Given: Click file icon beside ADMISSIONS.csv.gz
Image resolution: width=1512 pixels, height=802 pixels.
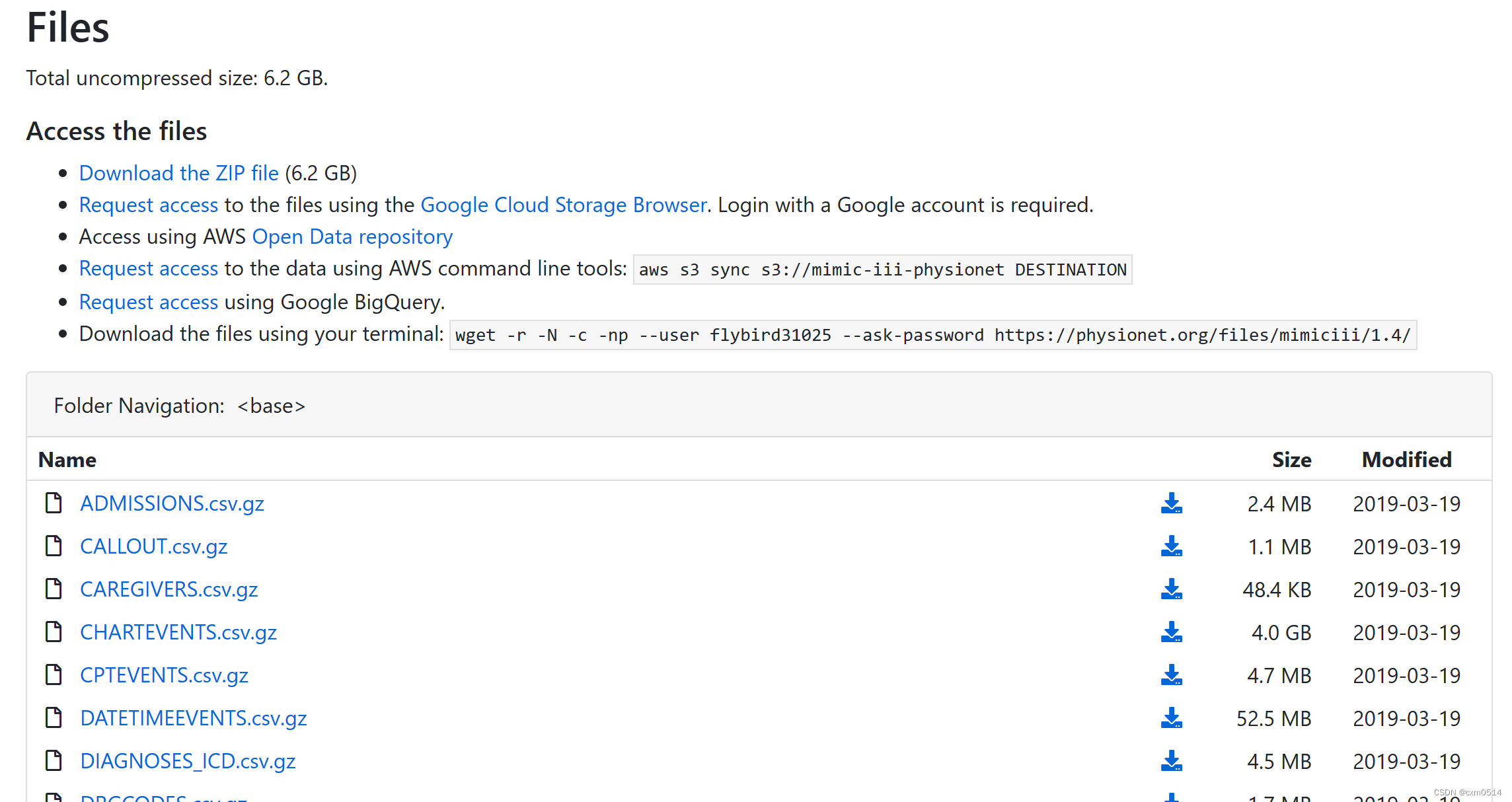Looking at the screenshot, I should tap(54, 503).
